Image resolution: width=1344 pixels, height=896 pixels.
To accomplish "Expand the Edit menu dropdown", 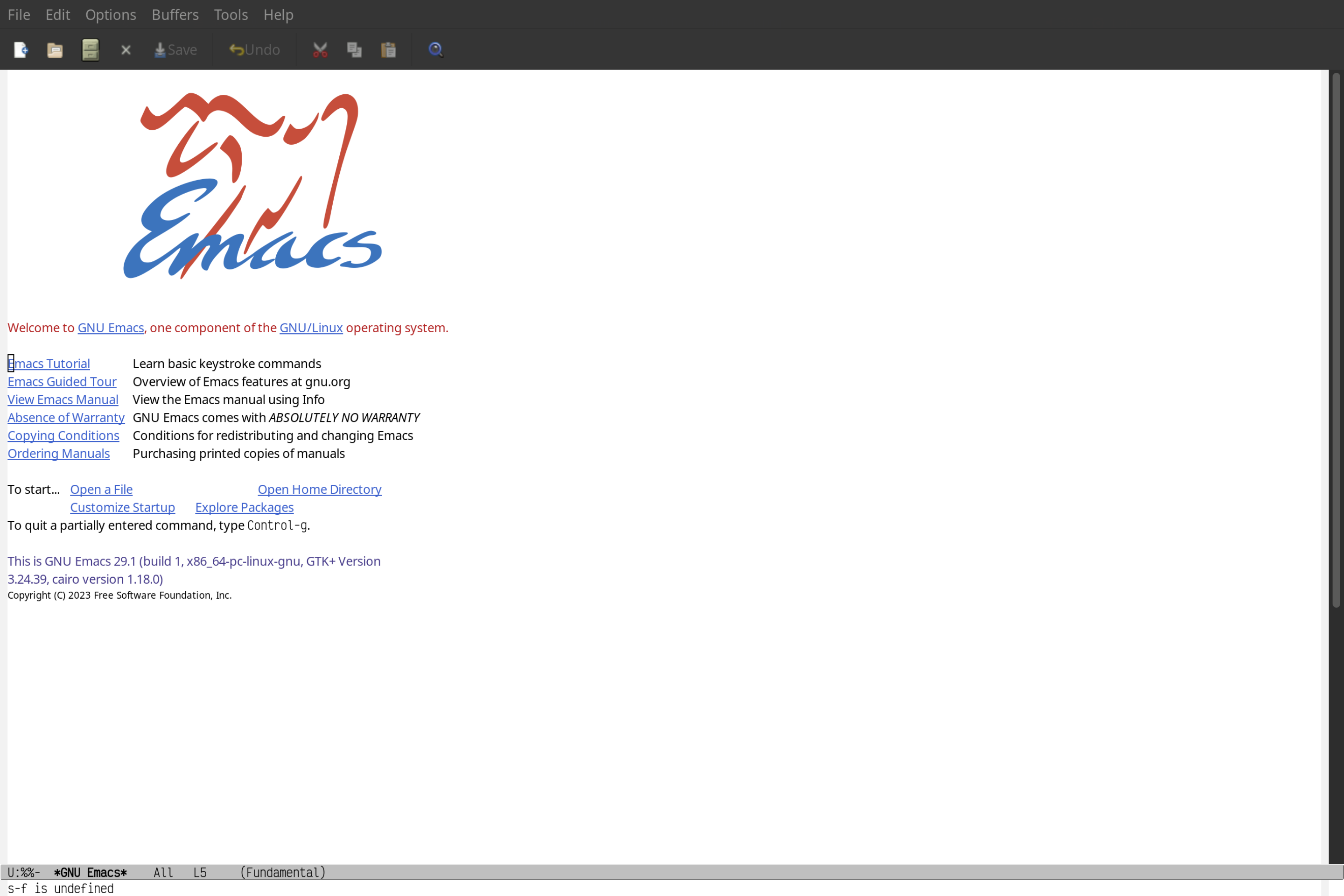I will click(57, 14).
